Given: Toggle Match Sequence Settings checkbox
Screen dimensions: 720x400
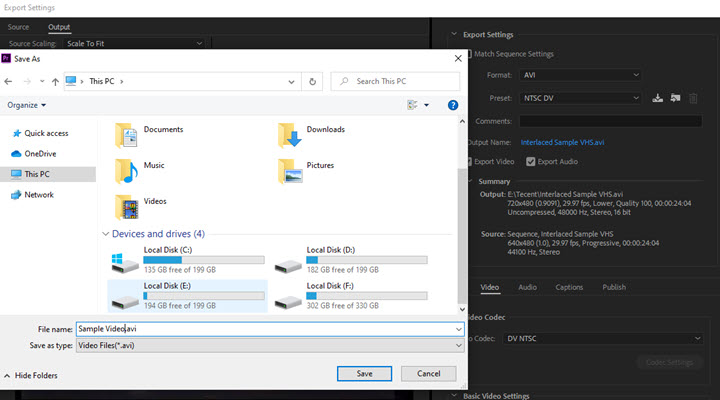Looking at the screenshot, I should click(469, 54).
